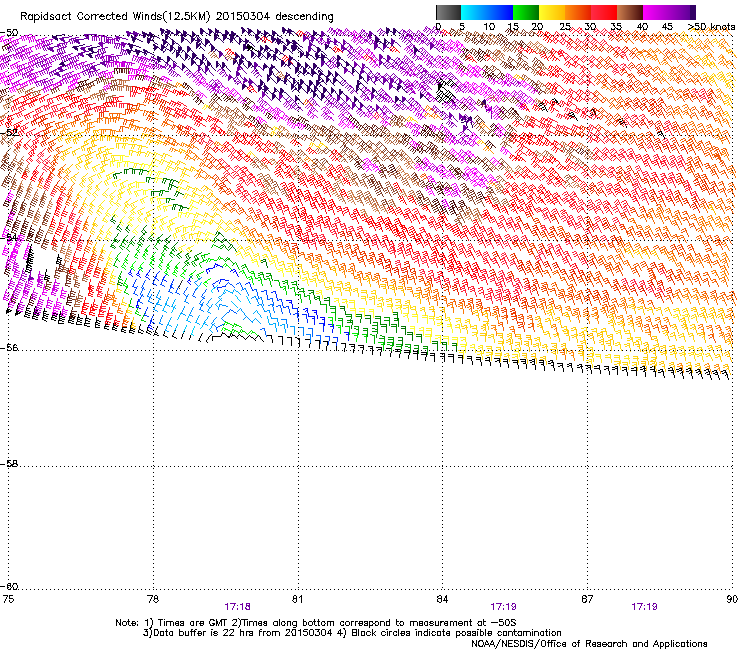Select the green 15–20 knots legend swatch
The width and height of the screenshot is (740, 650).
(x=526, y=12)
